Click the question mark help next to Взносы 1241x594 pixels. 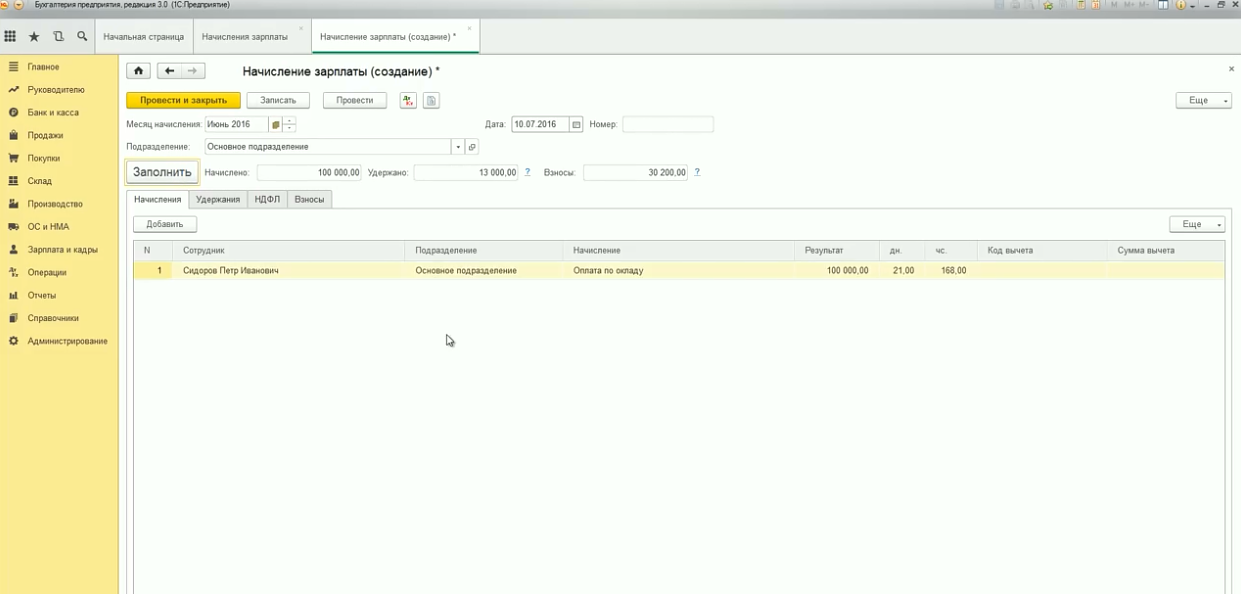[x=697, y=172]
